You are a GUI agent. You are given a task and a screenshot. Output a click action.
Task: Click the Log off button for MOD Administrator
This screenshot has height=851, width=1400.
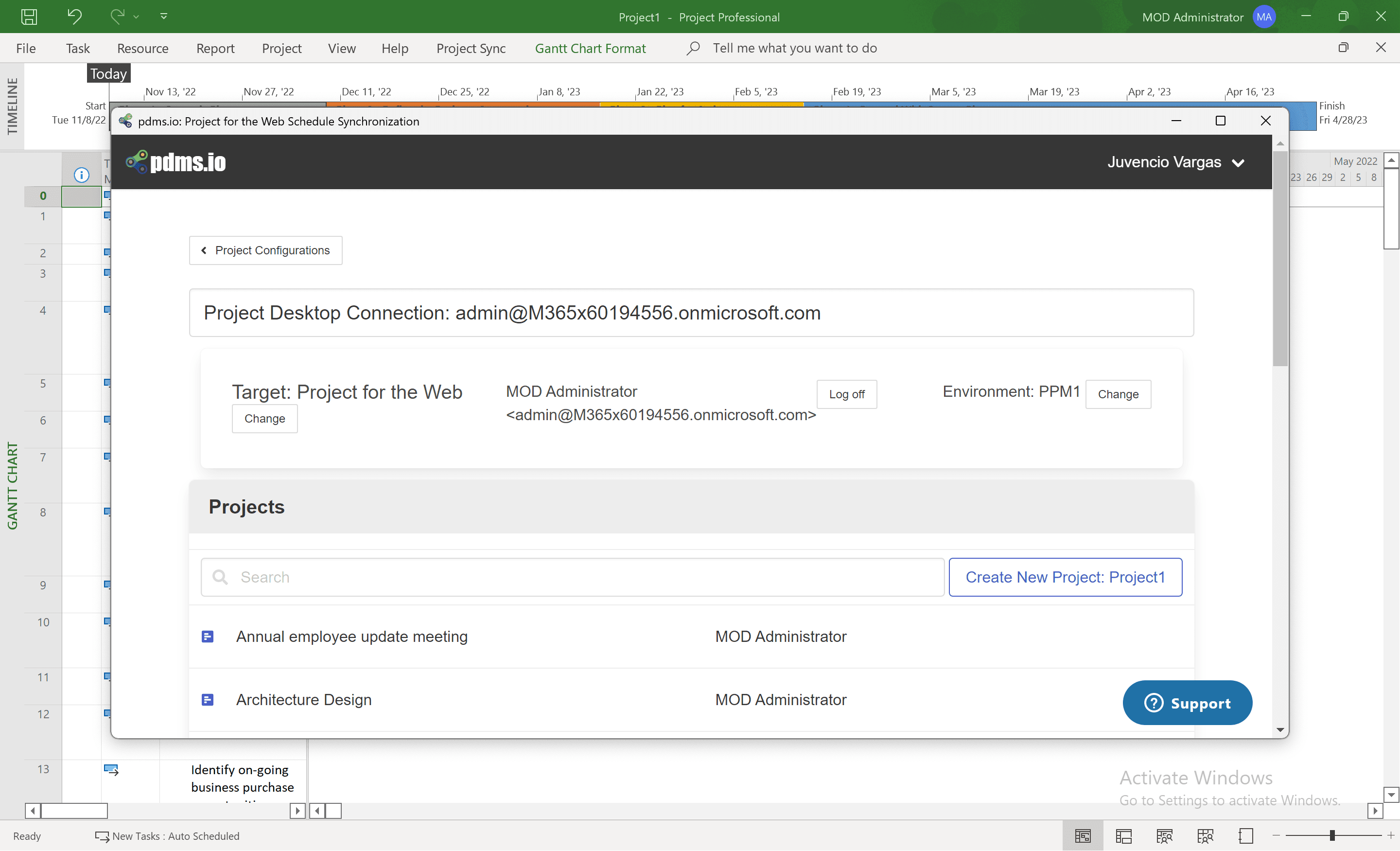point(846,393)
